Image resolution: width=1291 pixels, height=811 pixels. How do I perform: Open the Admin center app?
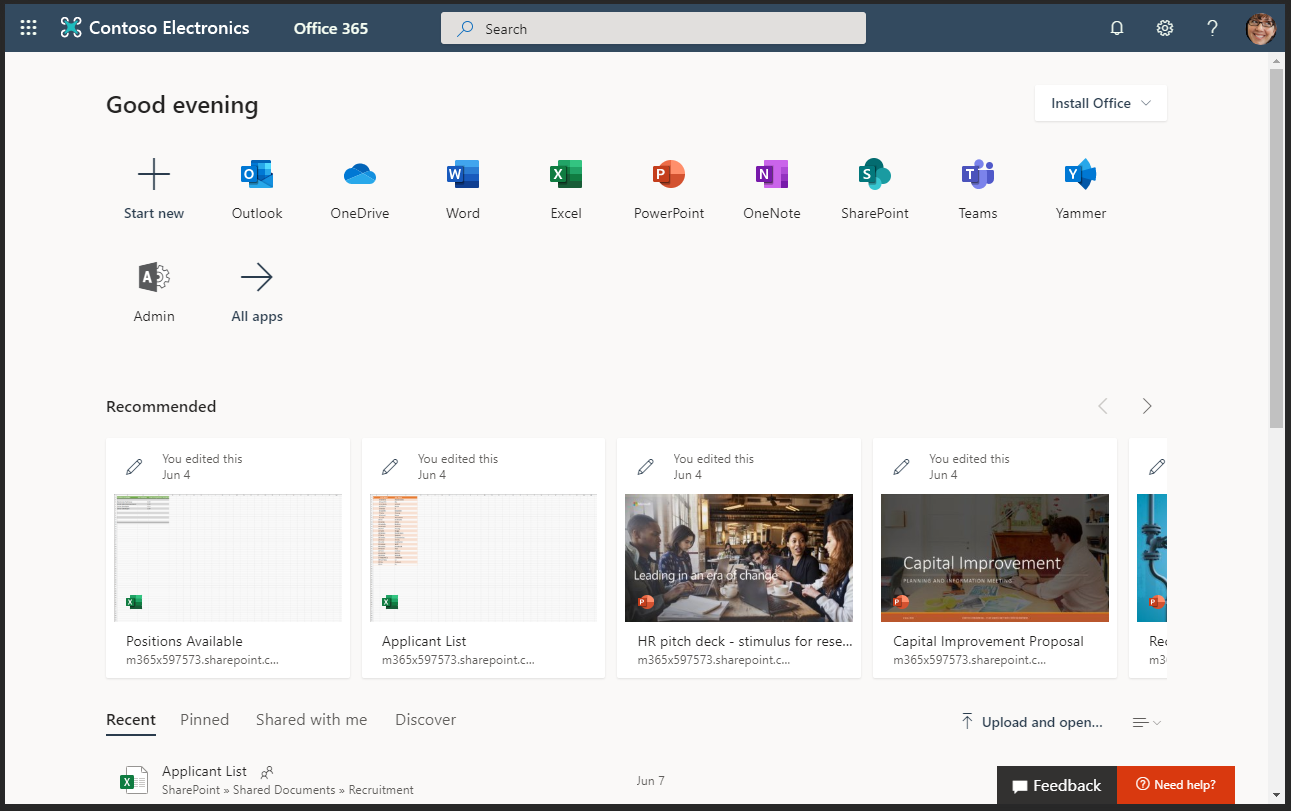pyautogui.click(x=154, y=277)
